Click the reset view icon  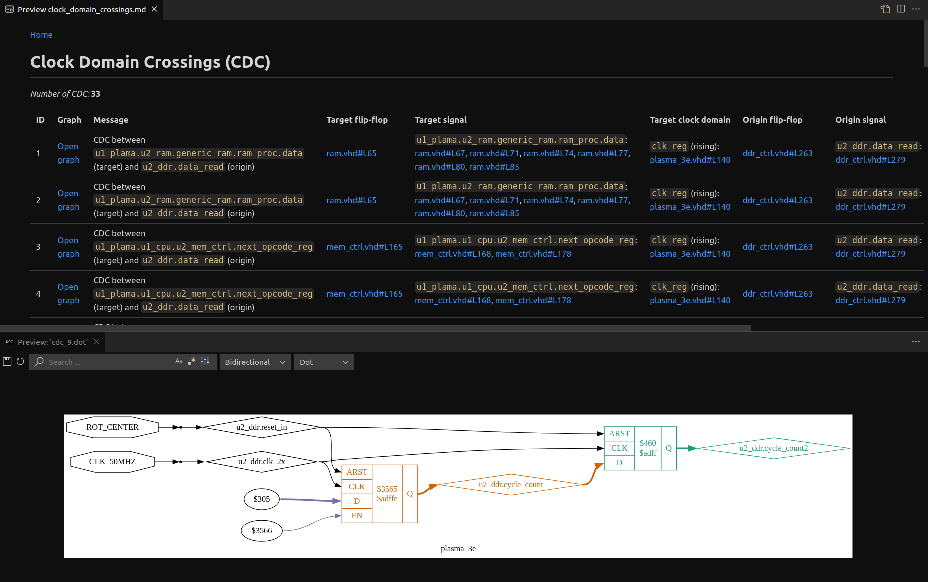(20, 362)
